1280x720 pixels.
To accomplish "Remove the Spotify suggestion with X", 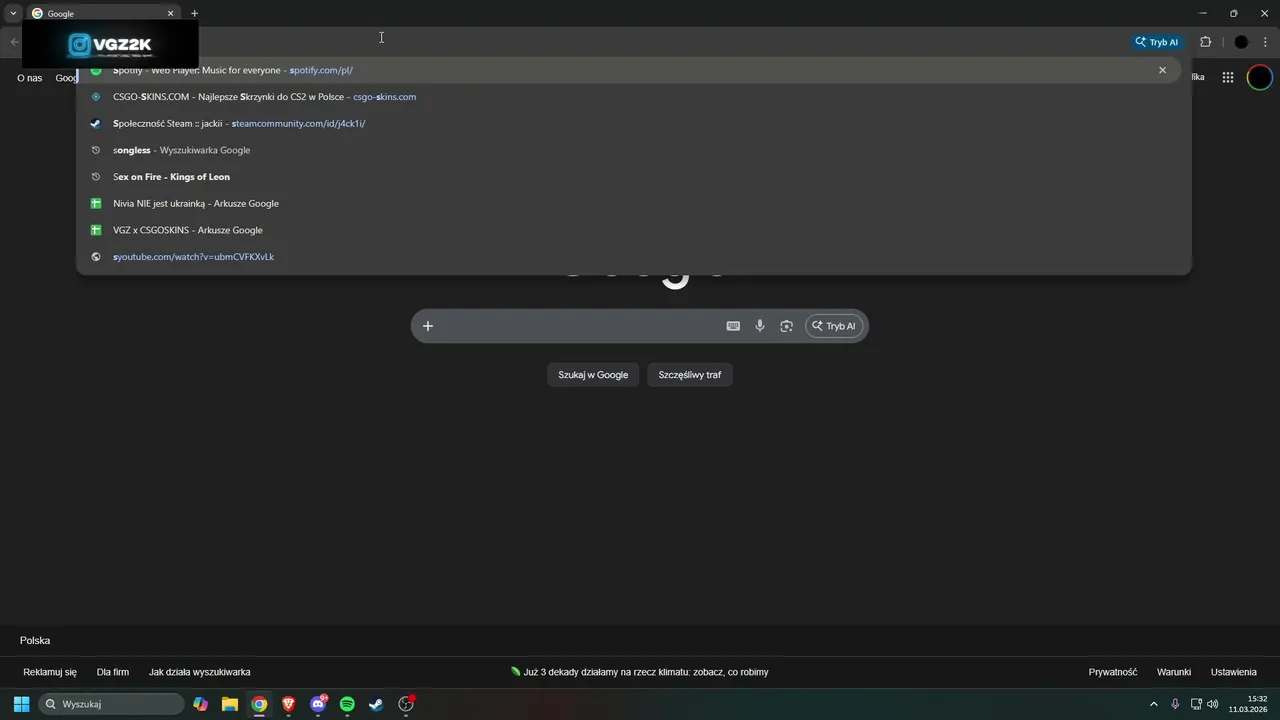I will click(x=1162, y=70).
